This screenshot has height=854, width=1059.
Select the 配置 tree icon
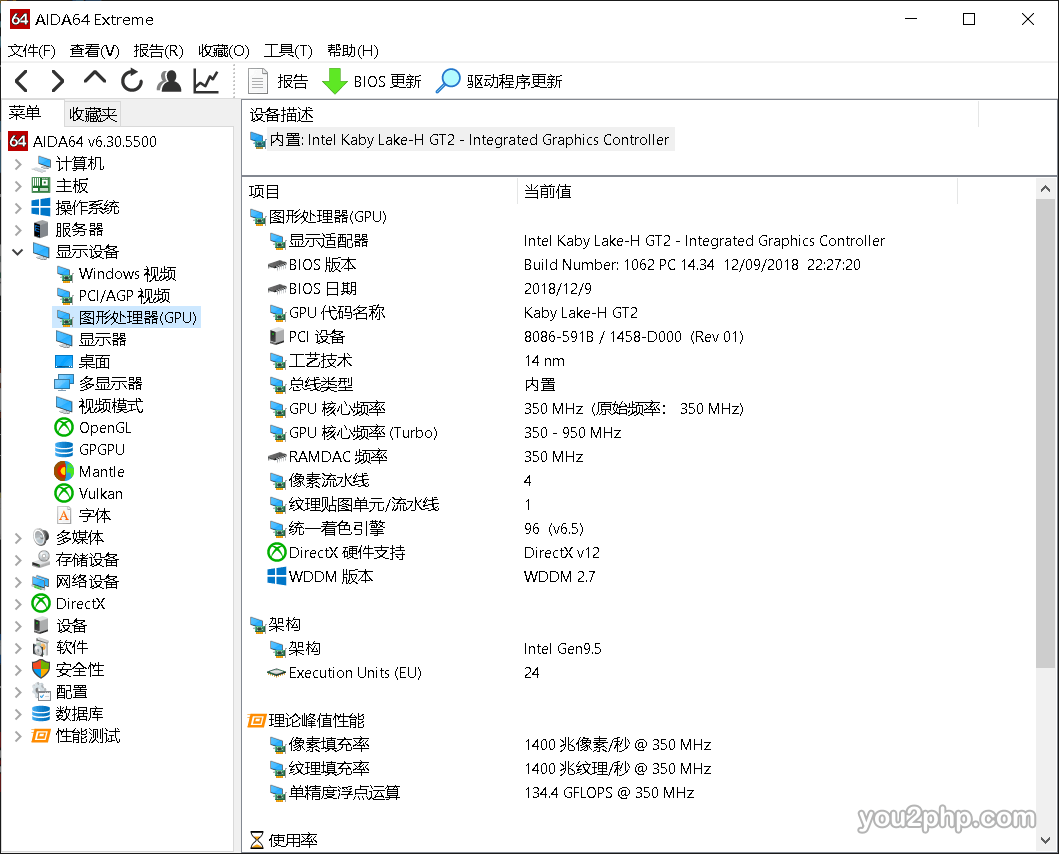[41, 692]
